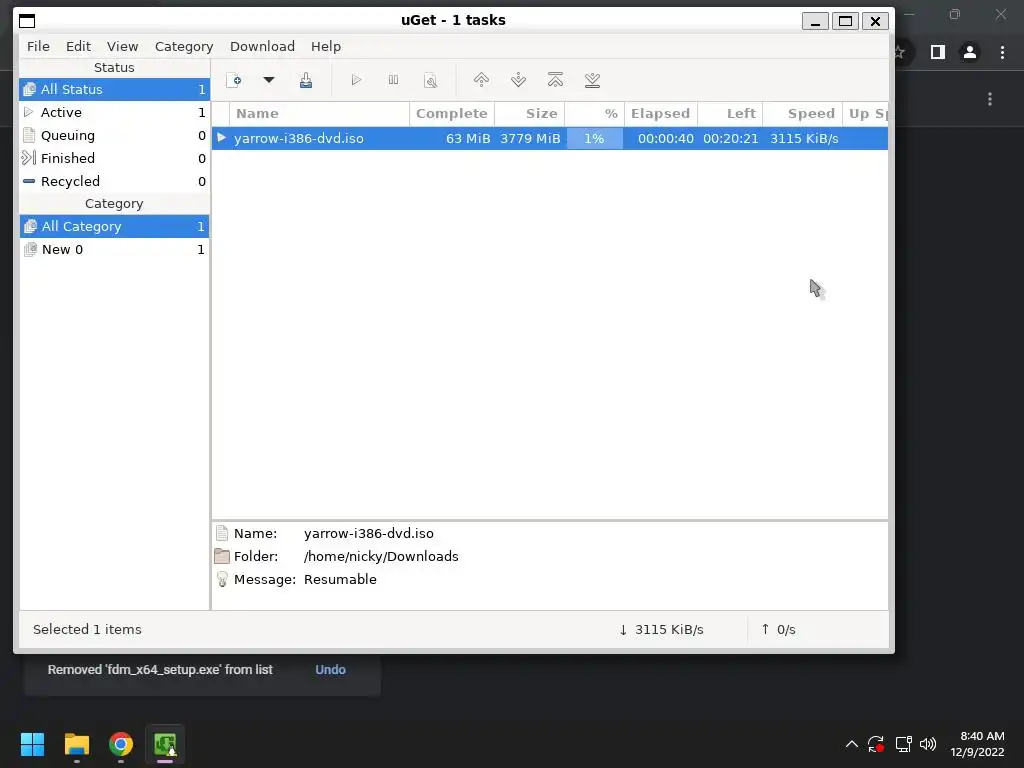Click the uGet window menu icon in title bar
Image resolution: width=1024 pixels, height=768 pixels.
click(x=27, y=21)
